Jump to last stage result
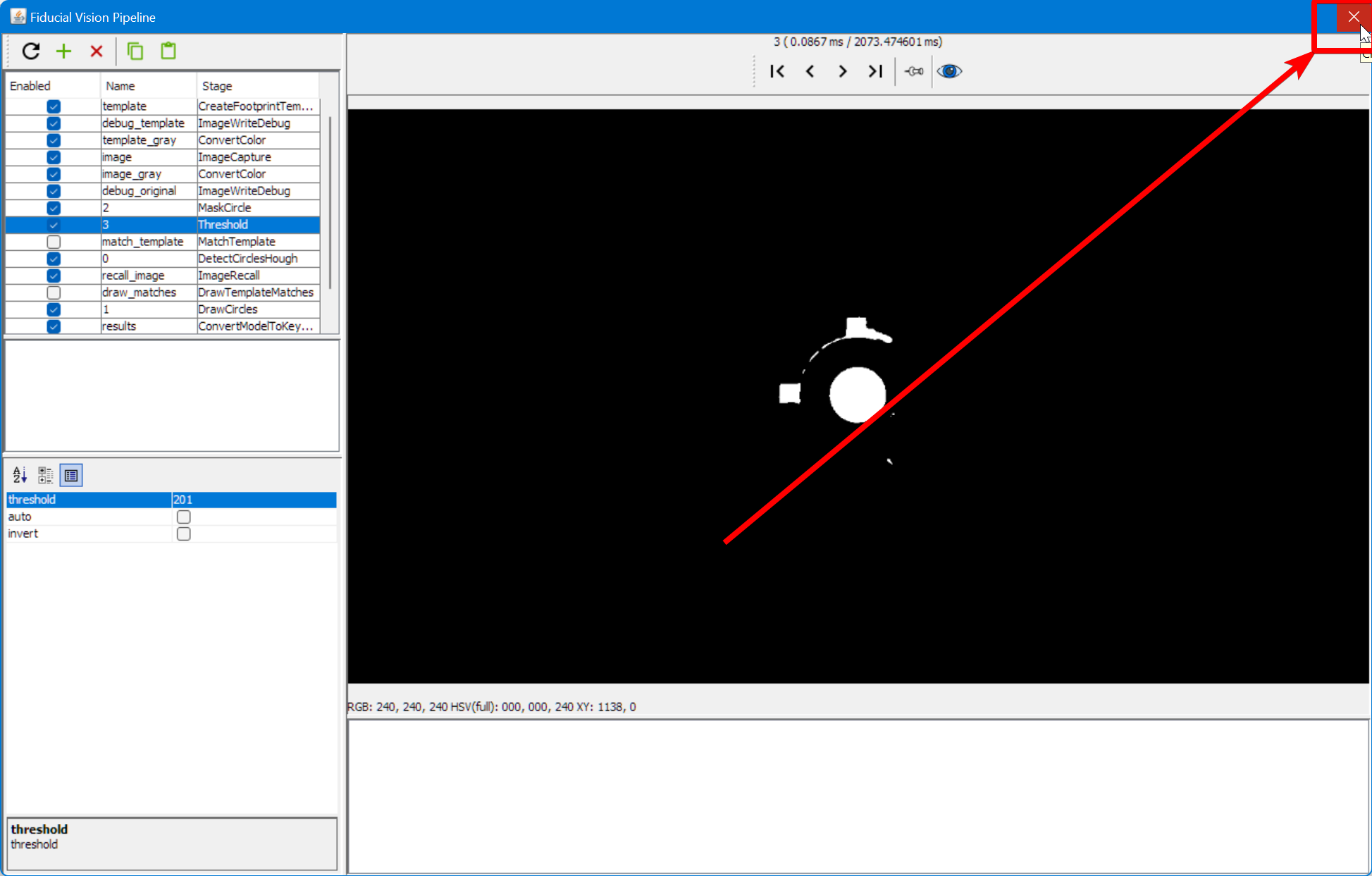The width and height of the screenshot is (1372, 876). pyautogui.click(x=875, y=71)
